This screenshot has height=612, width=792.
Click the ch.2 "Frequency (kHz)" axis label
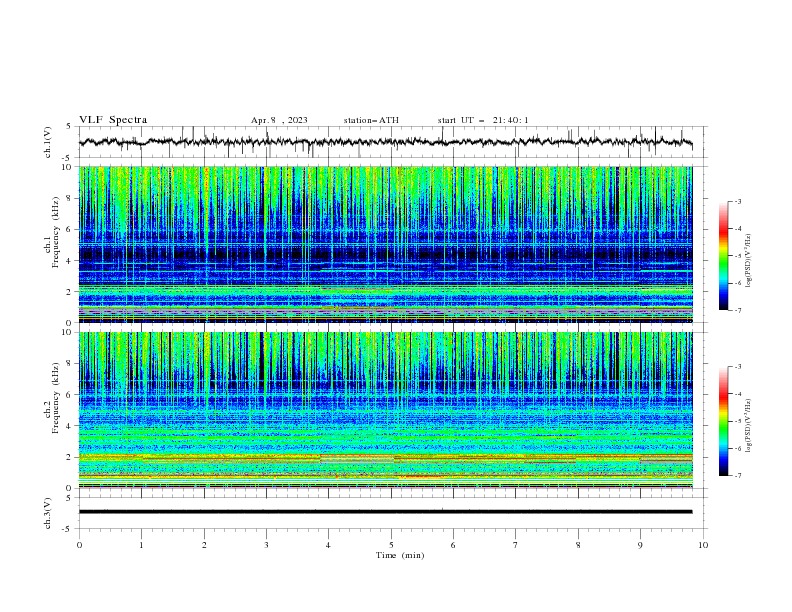[x=56, y=398]
